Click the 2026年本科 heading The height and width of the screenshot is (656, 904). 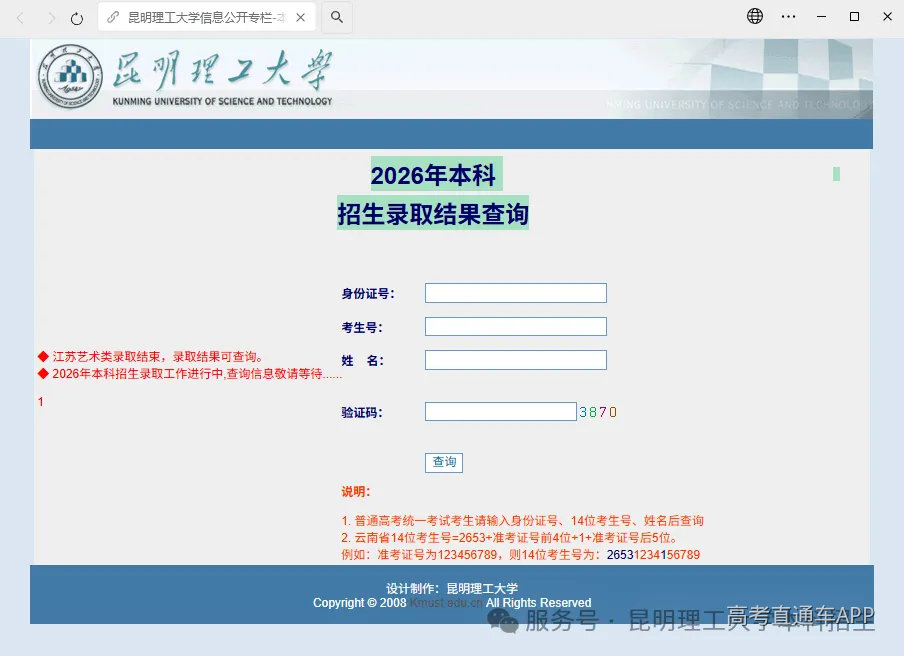point(434,175)
